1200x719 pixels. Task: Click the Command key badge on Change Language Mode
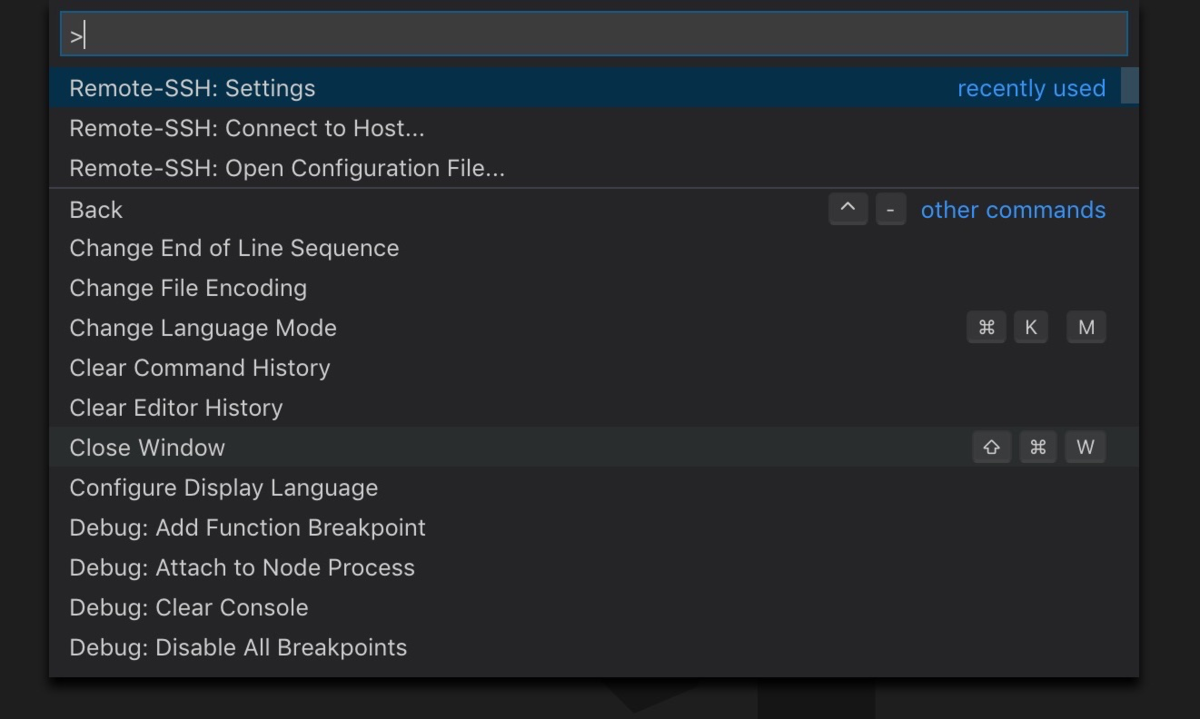986,327
